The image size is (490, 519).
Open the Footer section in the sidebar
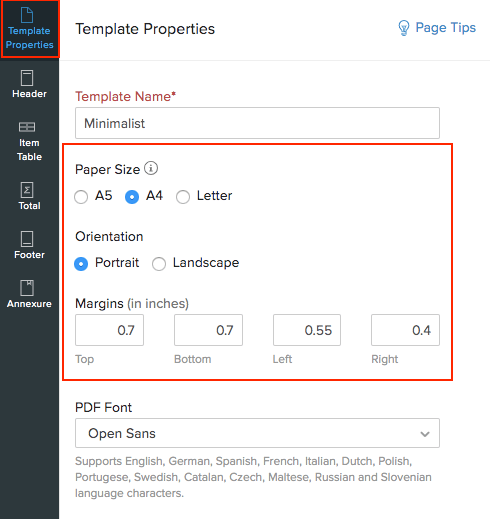pos(29,245)
